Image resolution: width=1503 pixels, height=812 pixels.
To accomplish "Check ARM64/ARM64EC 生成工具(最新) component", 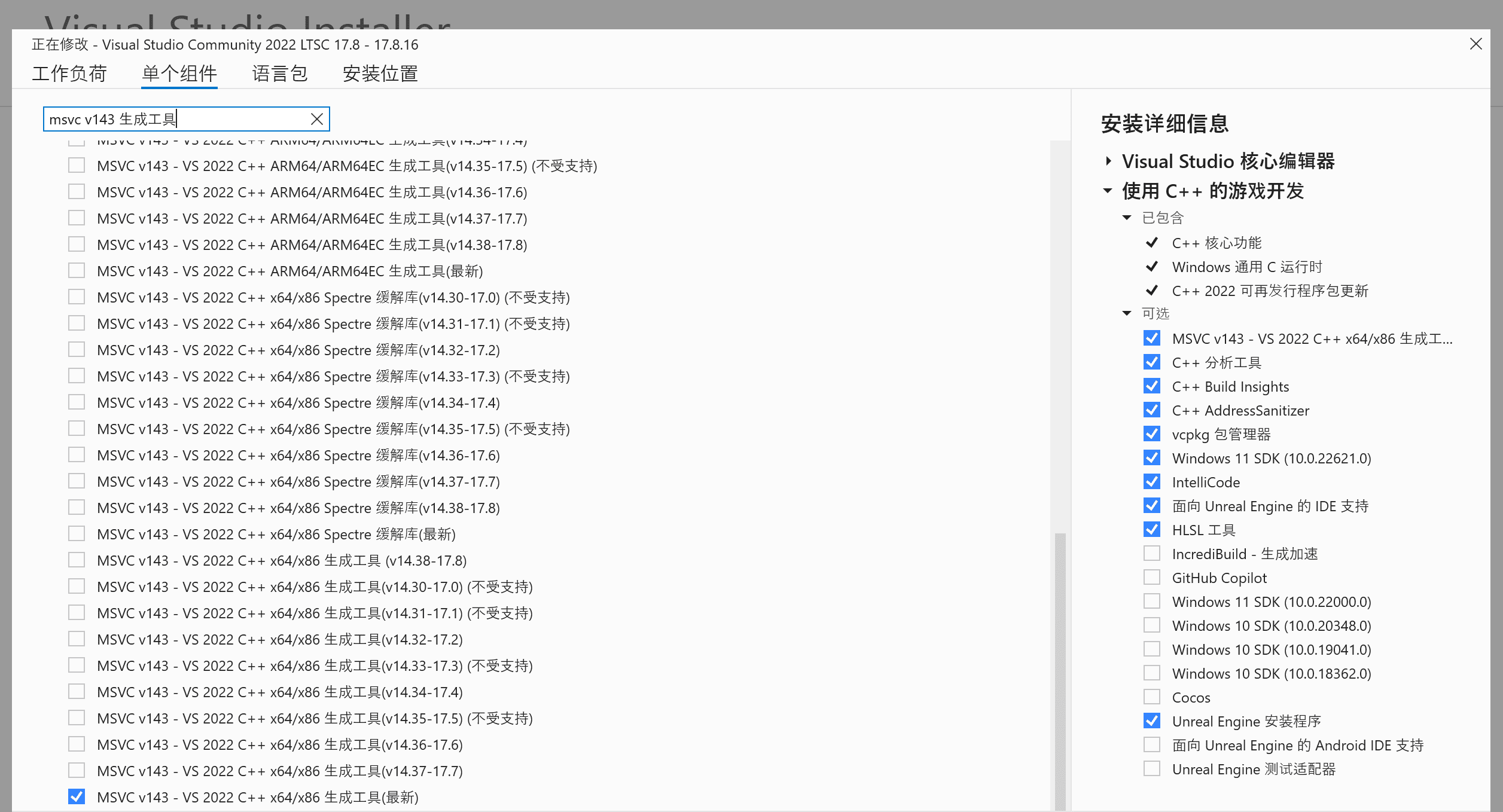I will pyautogui.click(x=77, y=270).
